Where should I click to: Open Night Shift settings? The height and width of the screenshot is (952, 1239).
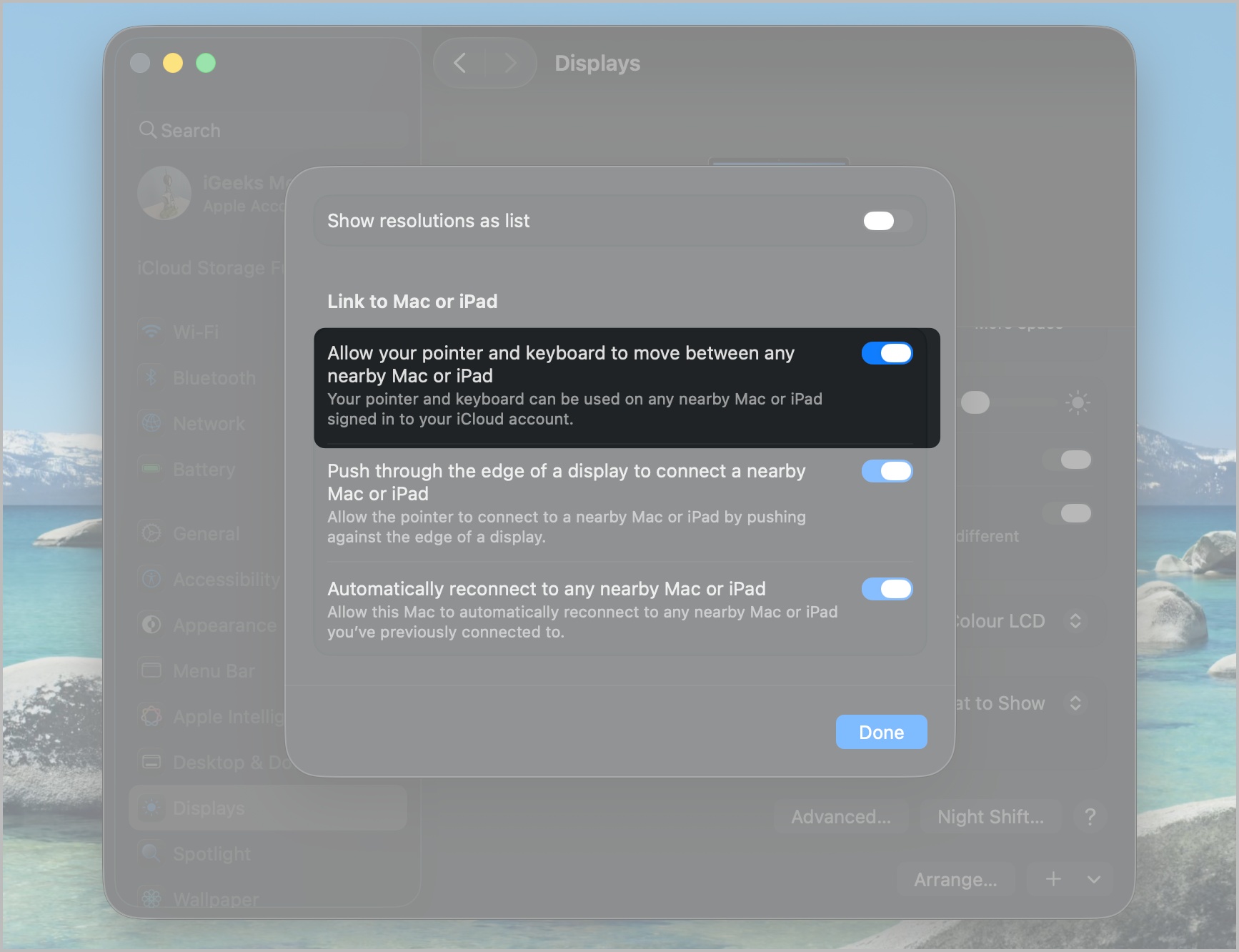pyautogui.click(x=990, y=816)
